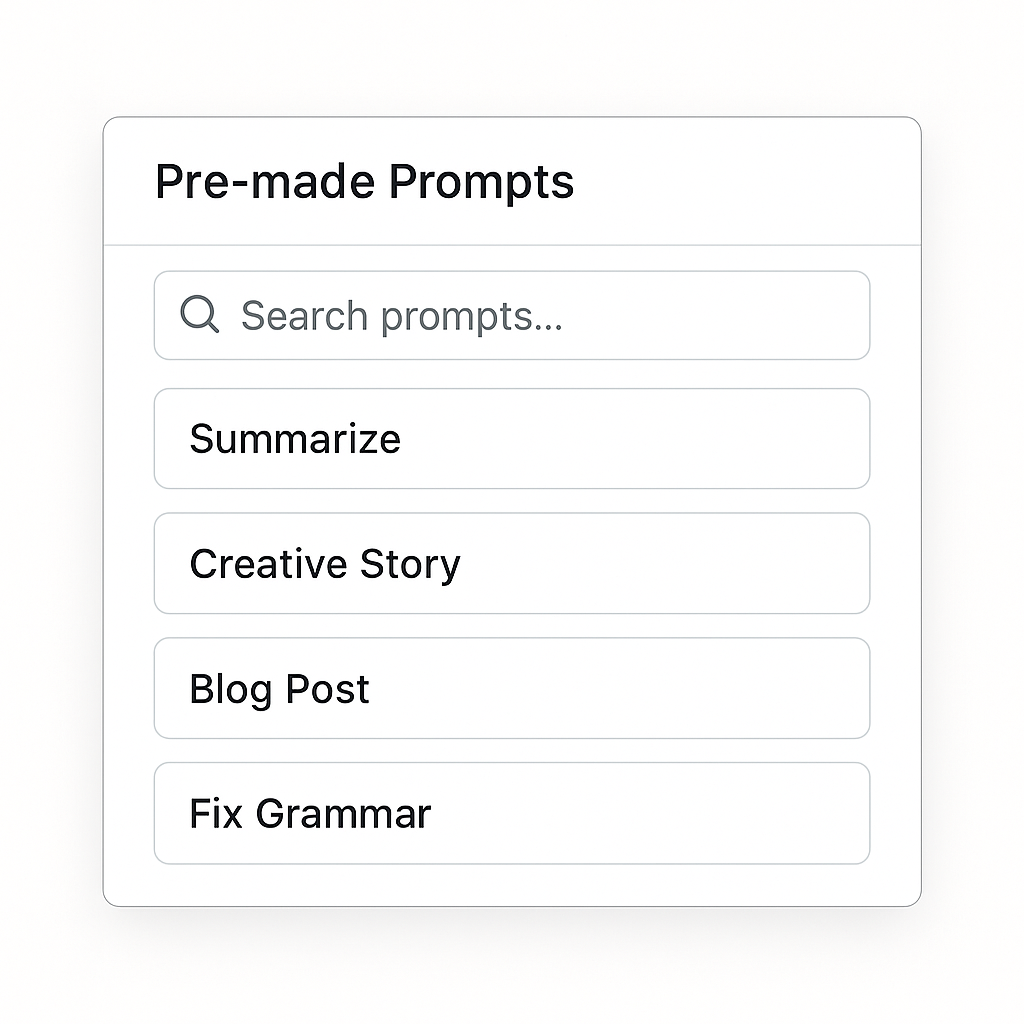This screenshot has width=1024, height=1024.
Task: Click the magnifying glass search icon
Action: (x=200, y=316)
